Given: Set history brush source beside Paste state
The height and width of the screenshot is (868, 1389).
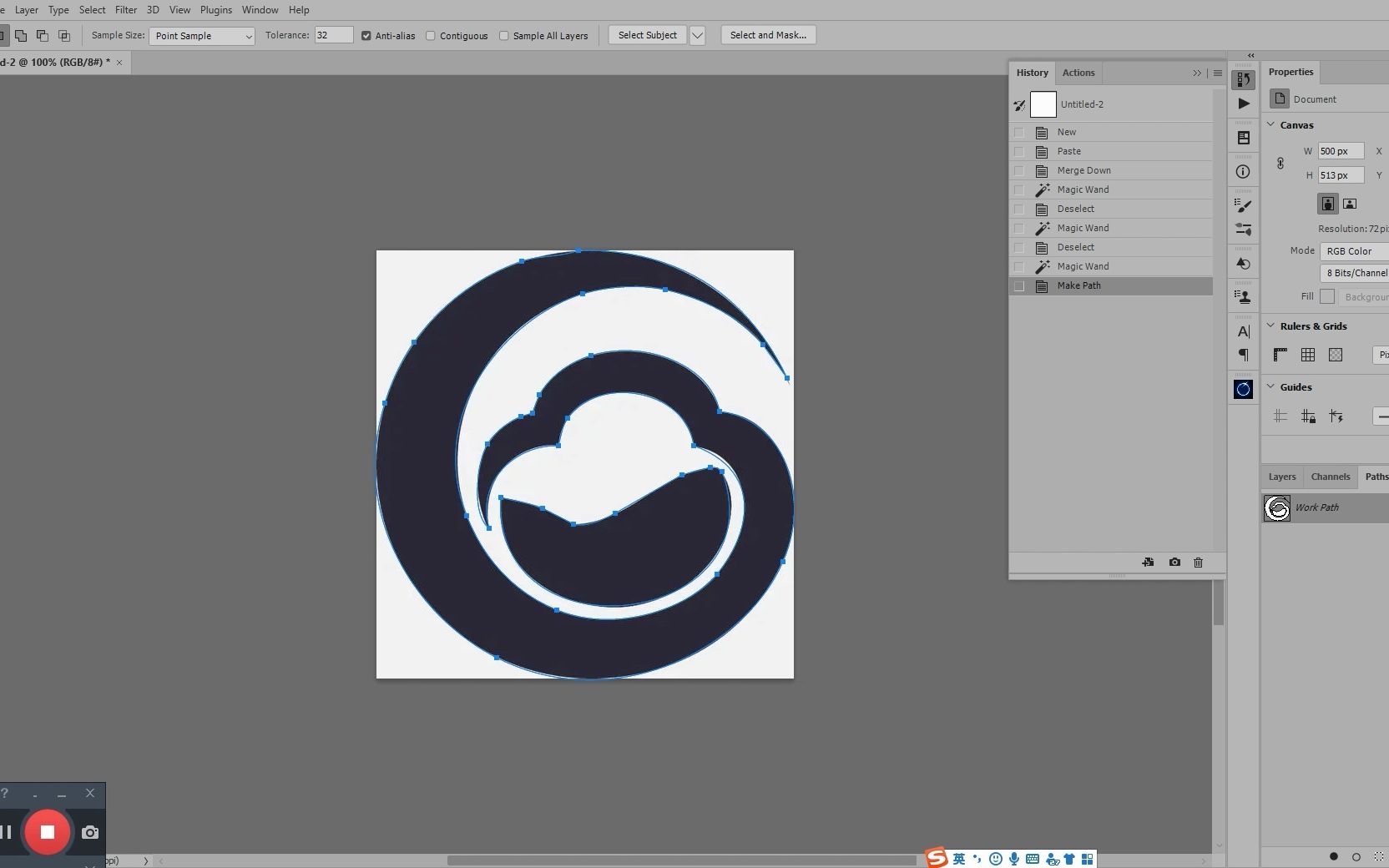Looking at the screenshot, I should click(x=1019, y=151).
